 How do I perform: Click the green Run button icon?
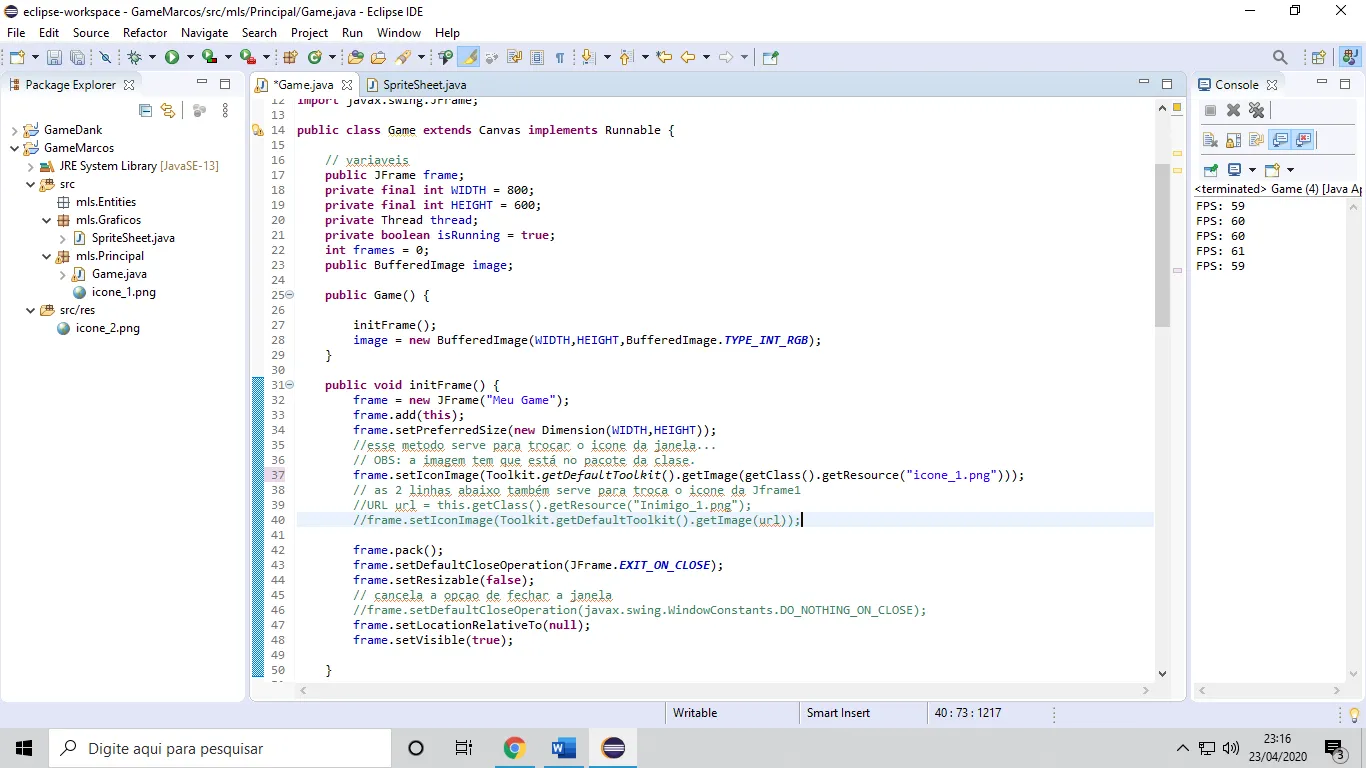172,57
